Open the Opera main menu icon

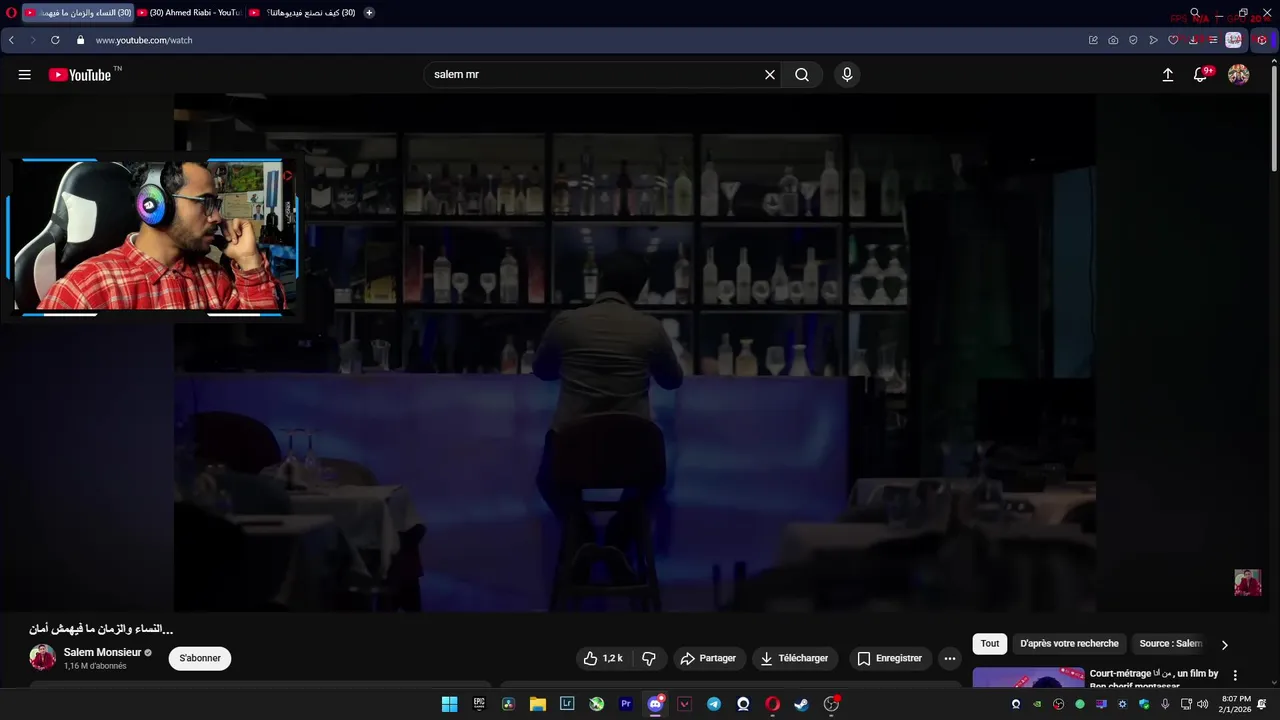pos(11,13)
